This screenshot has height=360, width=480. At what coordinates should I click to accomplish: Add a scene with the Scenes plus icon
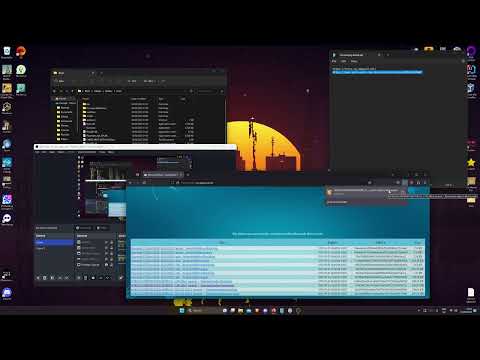coord(38,278)
